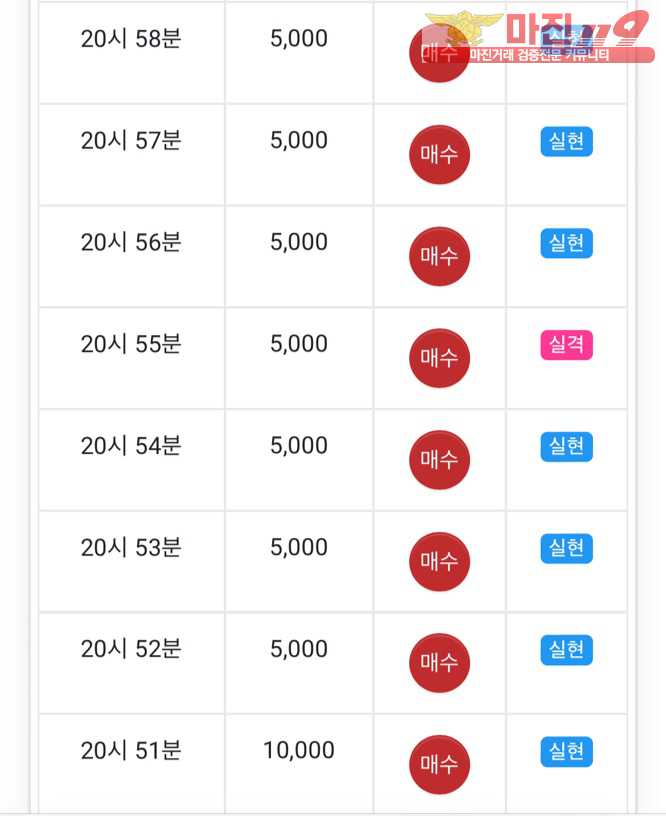Click the 5,000 amount in the 20시 55분 row
This screenshot has height=816, width=666.
[x=299, y=344]
